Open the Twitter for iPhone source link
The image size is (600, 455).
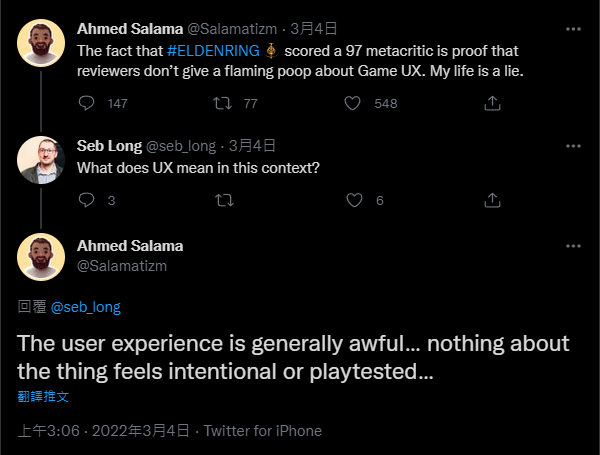point(263,431)
